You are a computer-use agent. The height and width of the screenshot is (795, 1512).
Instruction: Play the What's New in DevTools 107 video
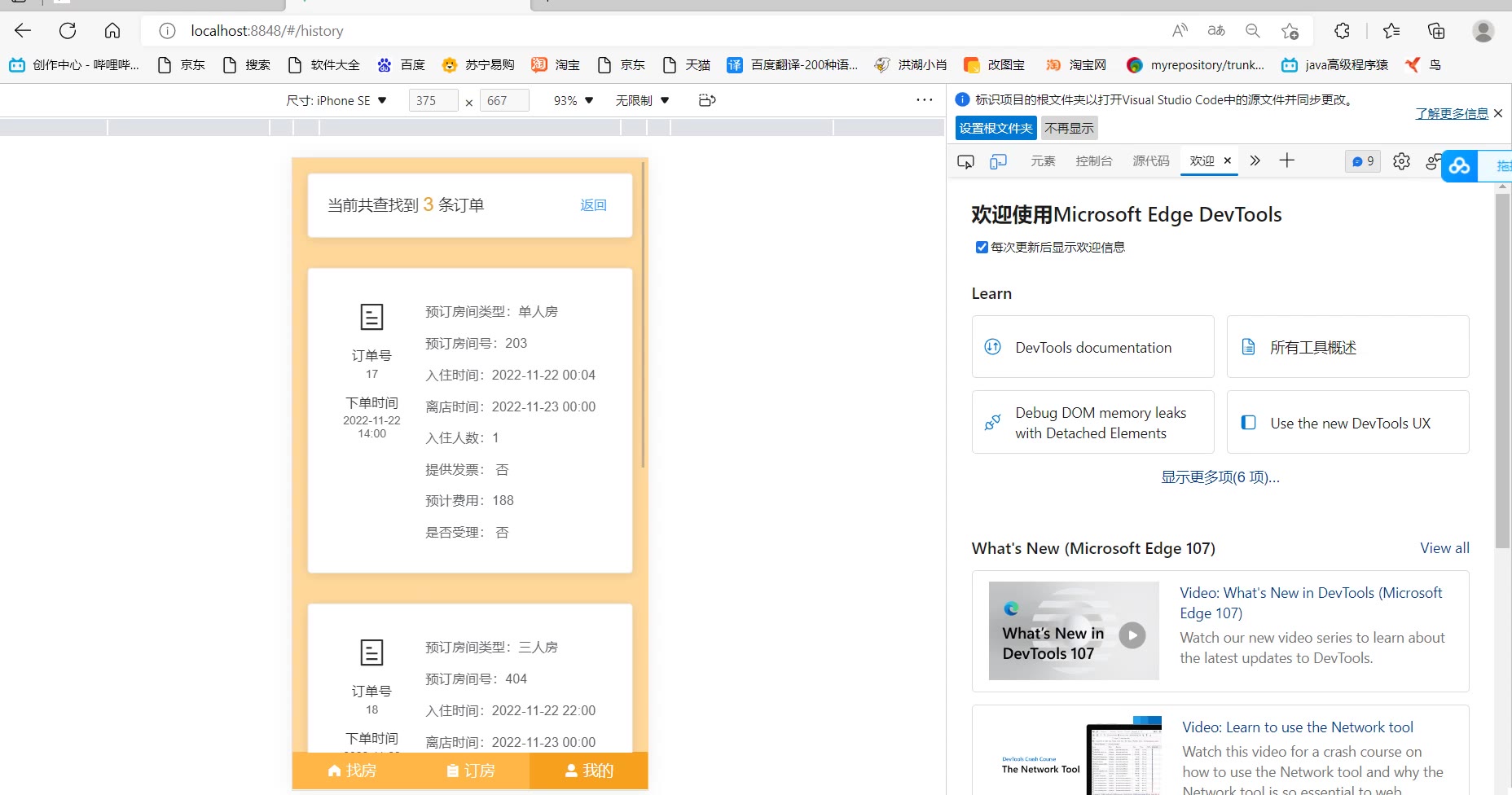[1132, 635]
